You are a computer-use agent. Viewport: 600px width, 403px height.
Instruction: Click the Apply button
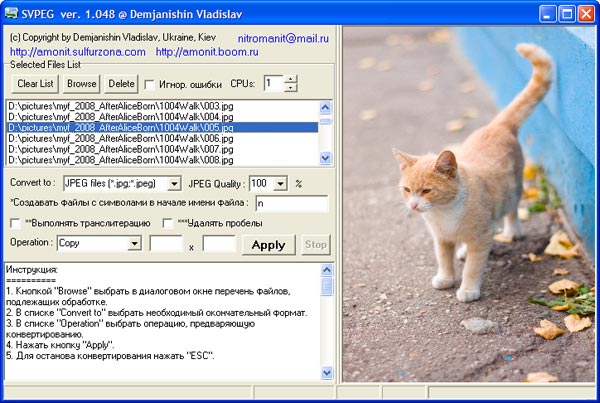(269, 245)
